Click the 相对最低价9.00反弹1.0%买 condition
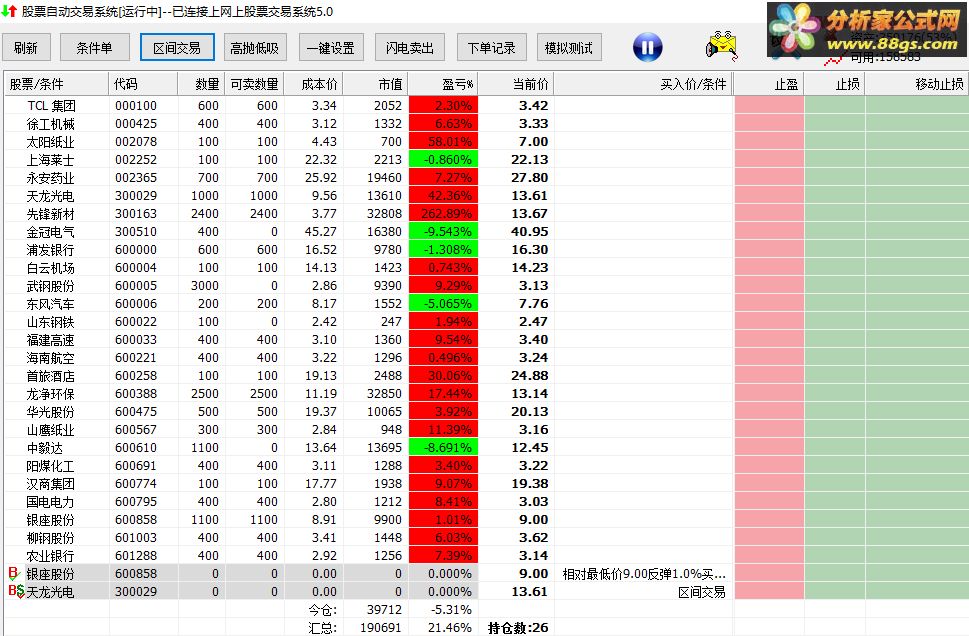 [x=644, y=574]
